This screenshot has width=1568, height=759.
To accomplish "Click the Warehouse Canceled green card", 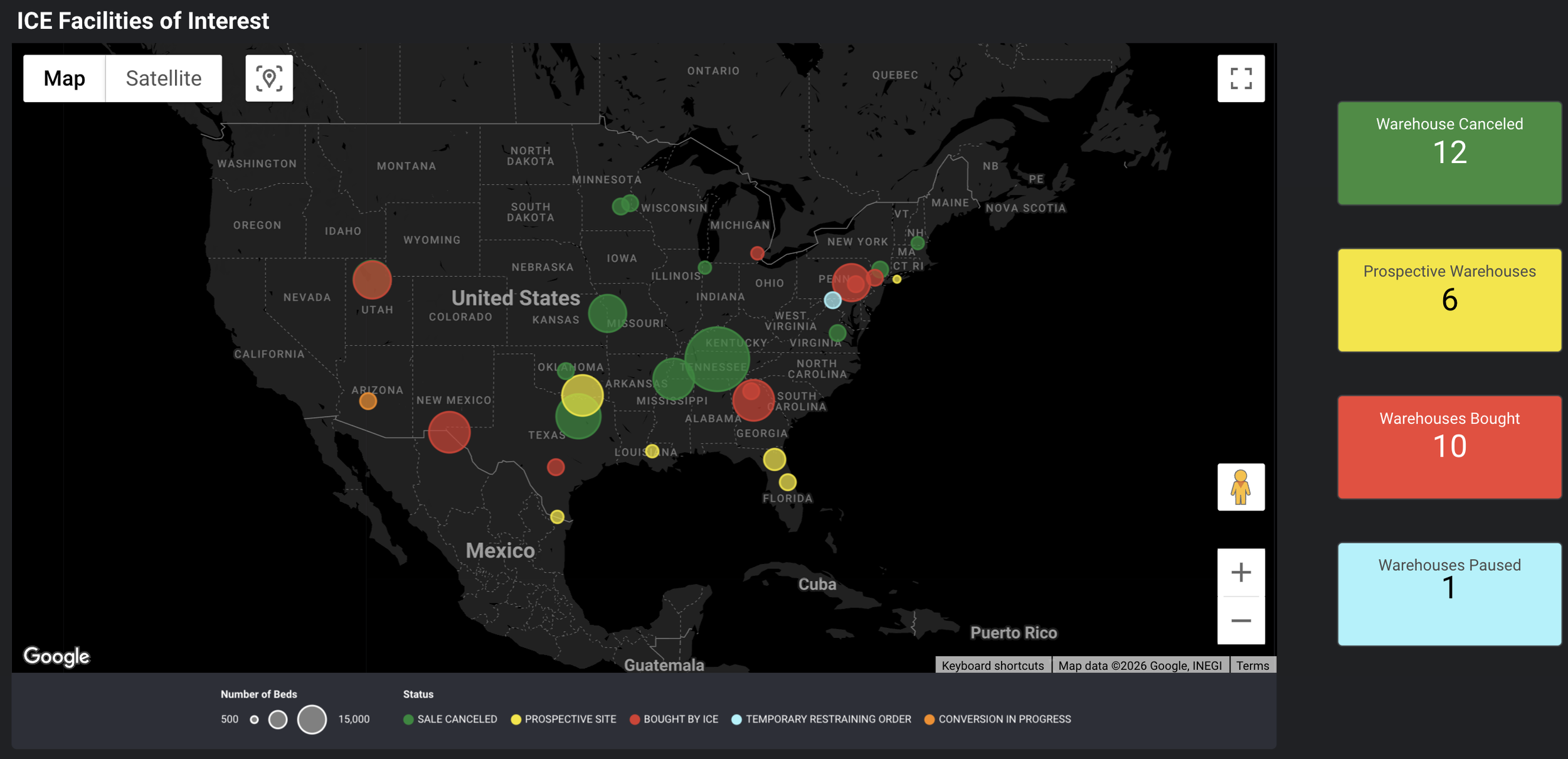I will tap(1449, 153).
